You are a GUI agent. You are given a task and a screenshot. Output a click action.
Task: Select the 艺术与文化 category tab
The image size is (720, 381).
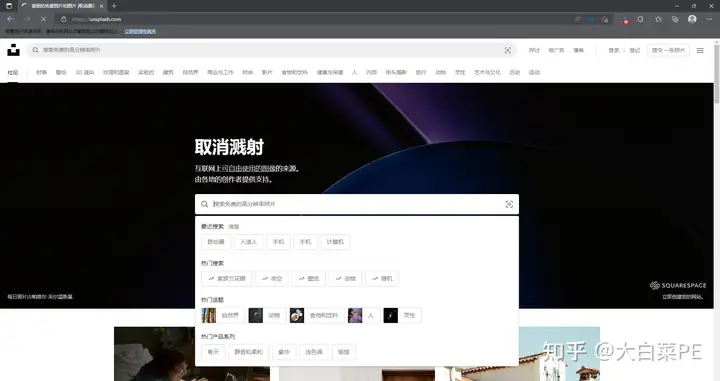click(487, 73)
